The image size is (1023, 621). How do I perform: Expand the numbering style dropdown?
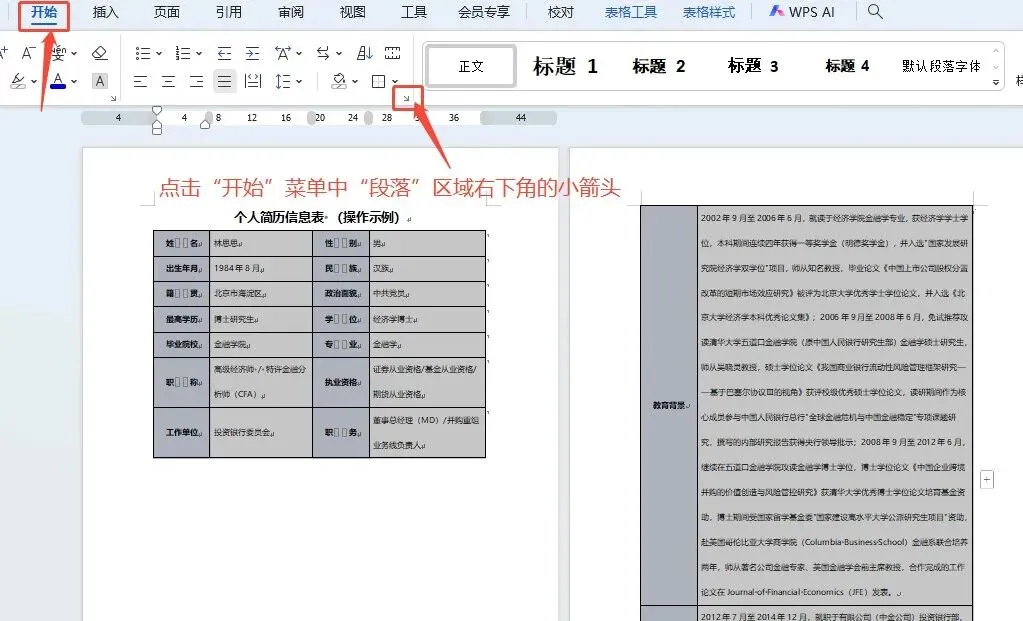(199, 53)
